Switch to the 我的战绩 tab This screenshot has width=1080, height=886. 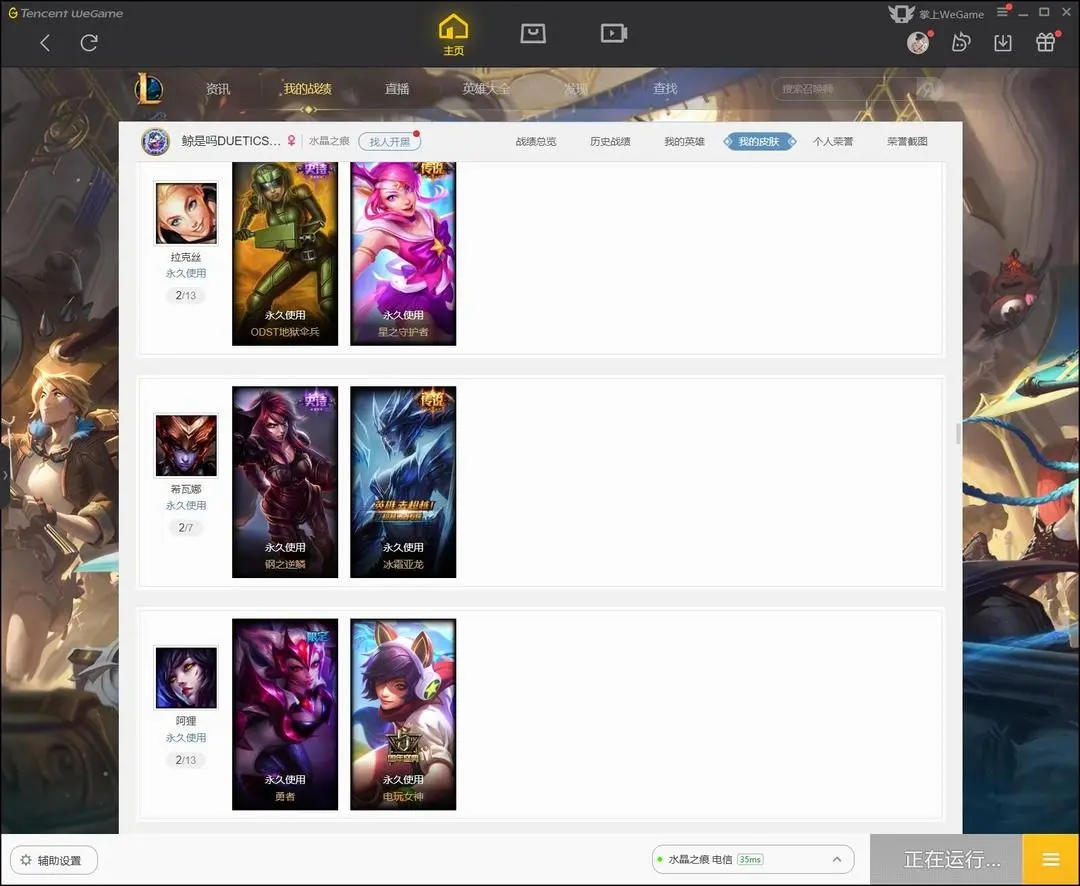[307, 89]
